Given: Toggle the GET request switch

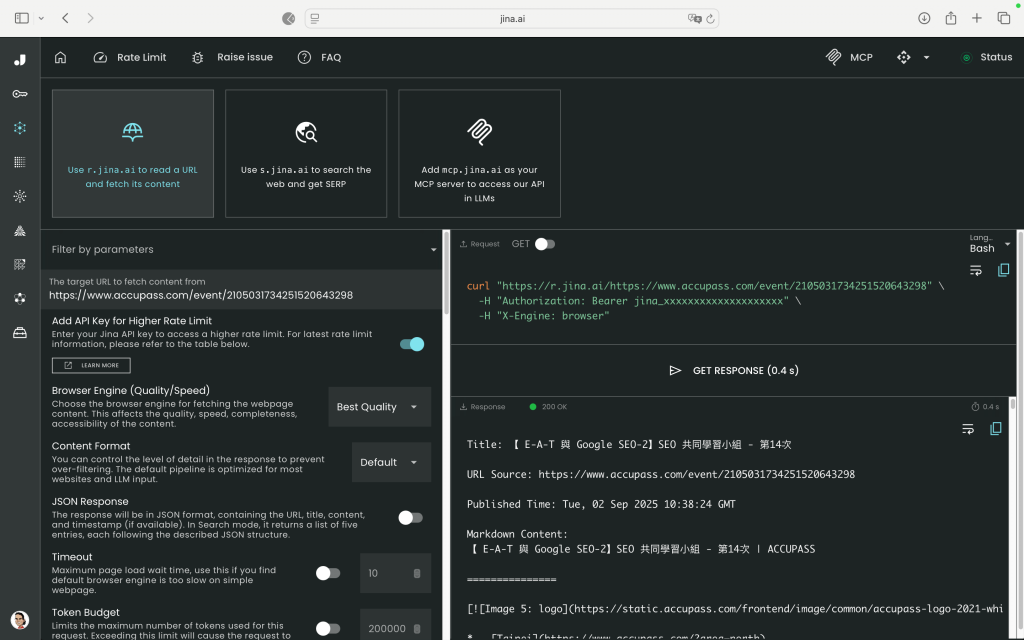Looking at the screenshot, I should (x=545, y=244).
